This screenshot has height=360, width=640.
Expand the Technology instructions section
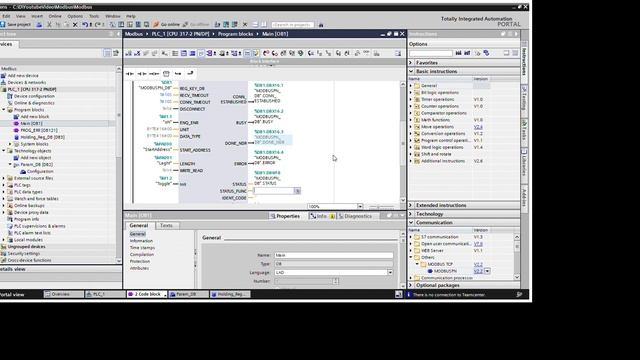[x=411, y=214]
